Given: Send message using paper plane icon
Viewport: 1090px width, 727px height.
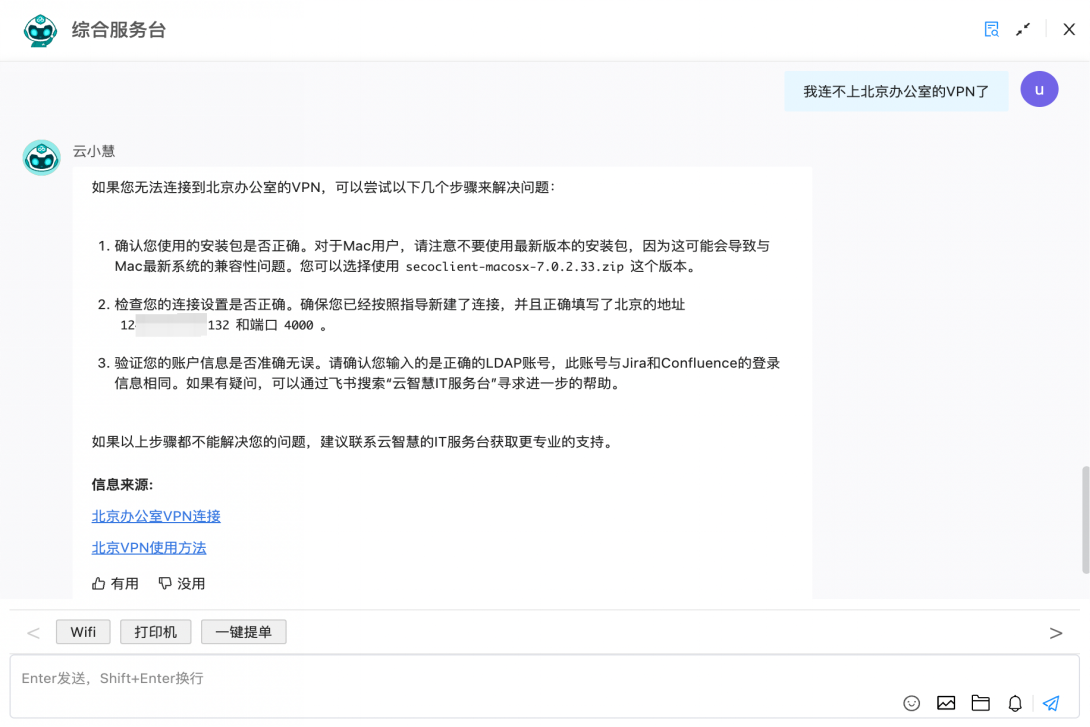Looking at the screenshot, I should coord(1050,703).
